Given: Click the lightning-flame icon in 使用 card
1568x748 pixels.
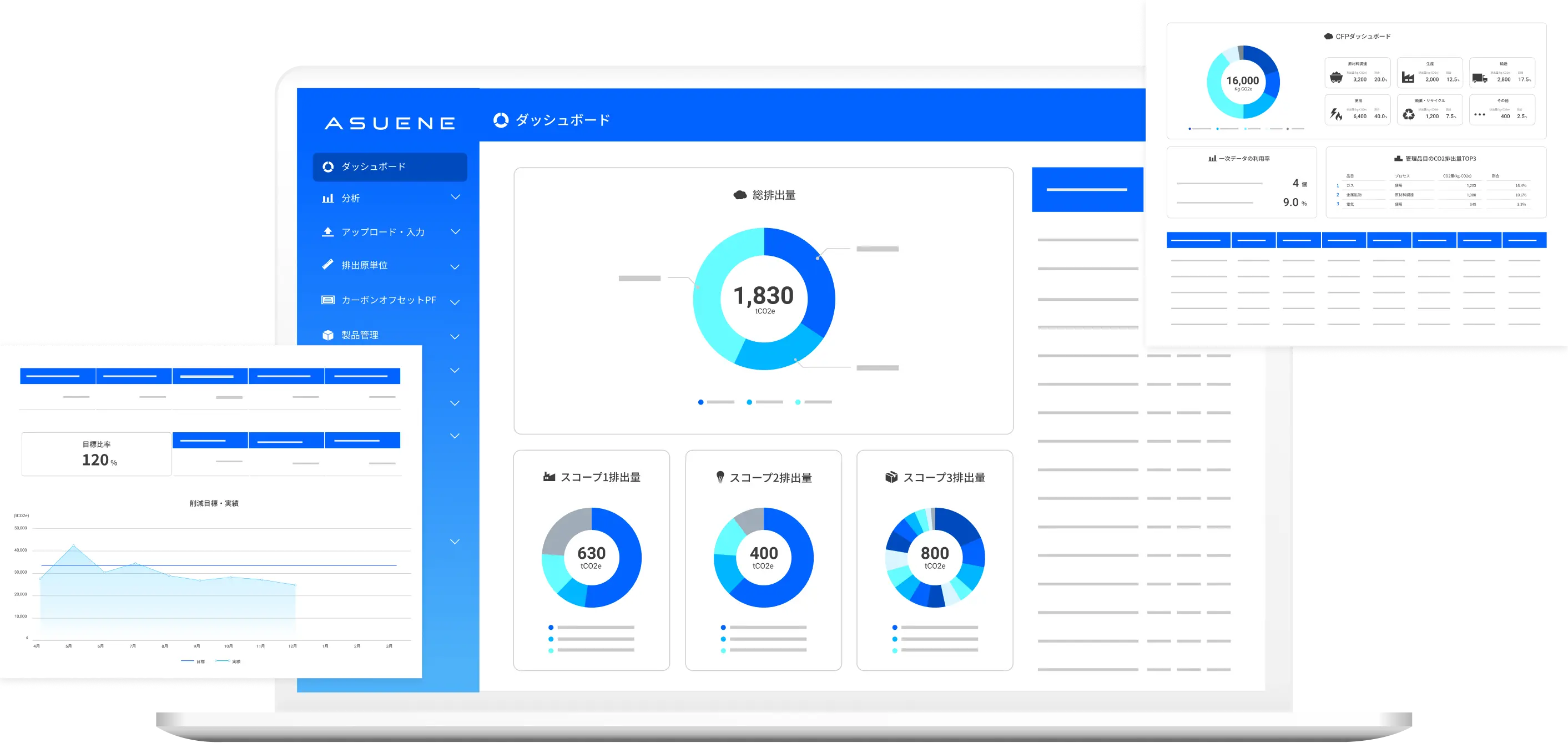Looking at the screenshot, I should (x=1336, y=114).
